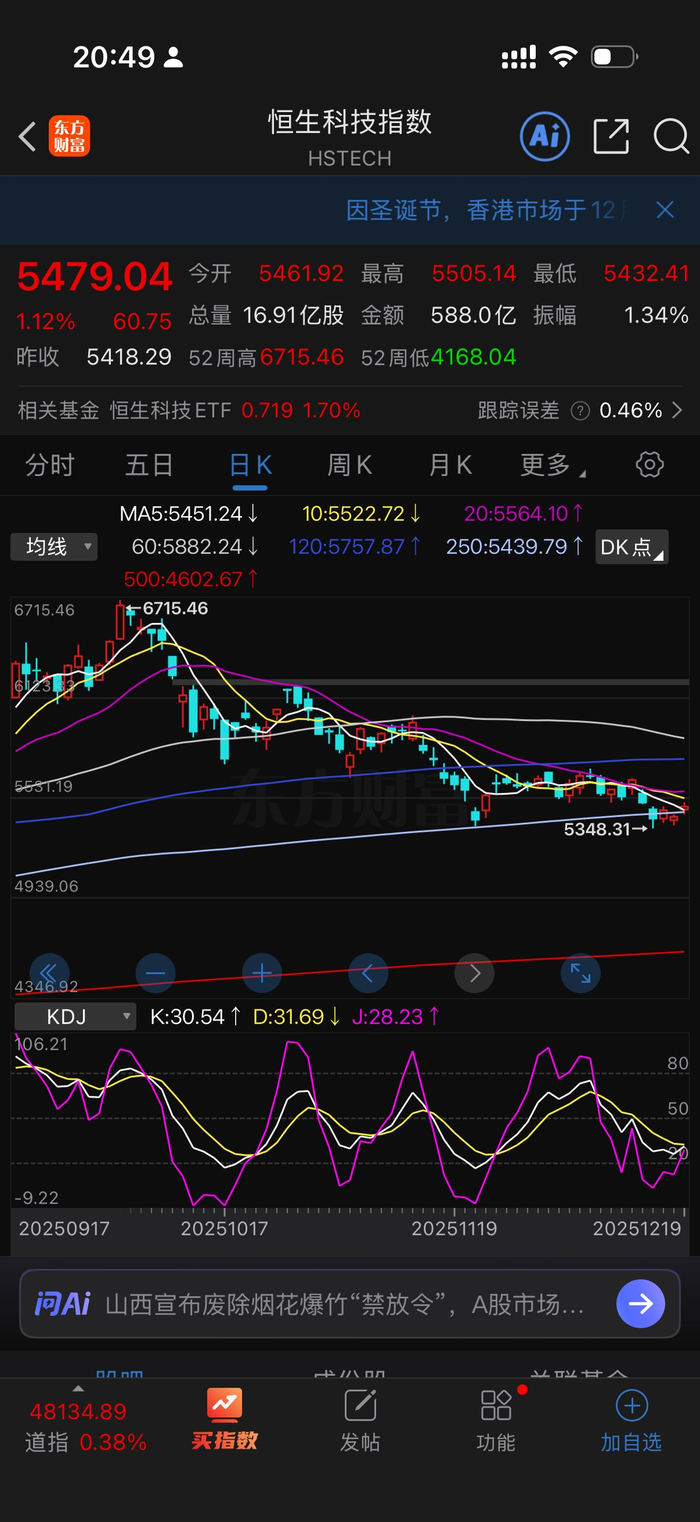Tap the 20251119 date axis label
Viewport: 700px width, 1522px height.
coord(454,1228)
